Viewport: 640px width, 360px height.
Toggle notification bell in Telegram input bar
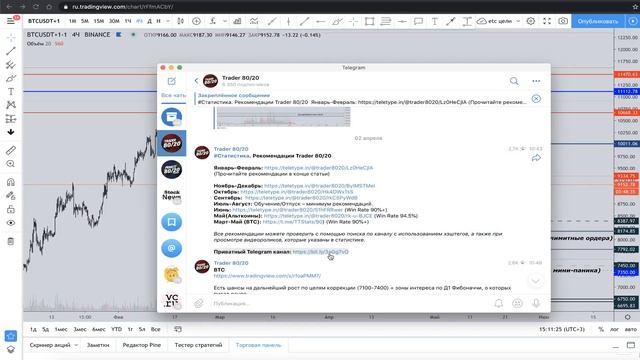click(x=498, y=303)
